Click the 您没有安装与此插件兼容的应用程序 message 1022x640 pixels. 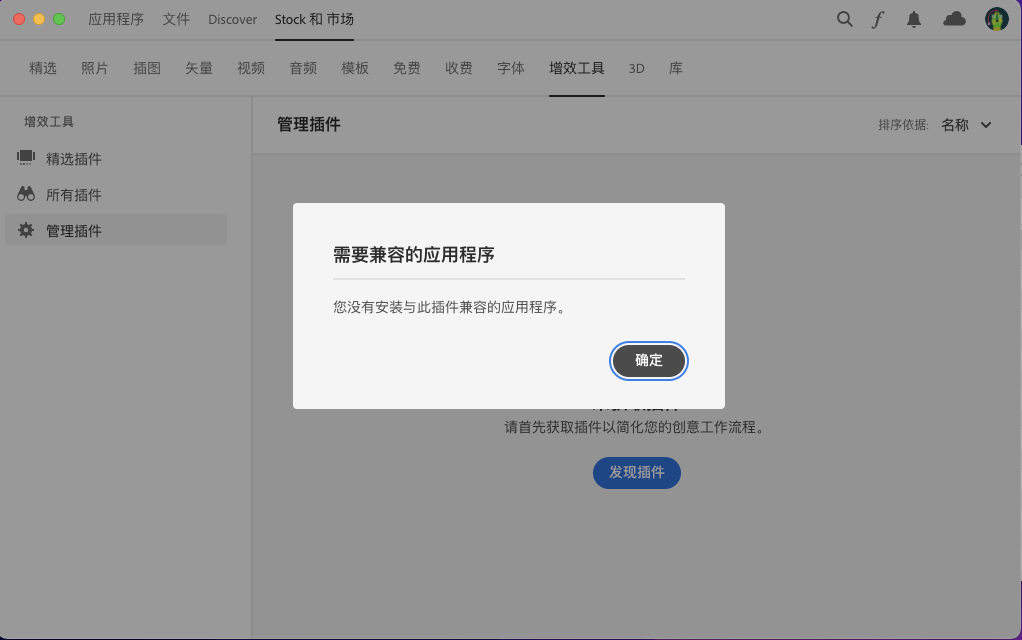pos(450,307)
